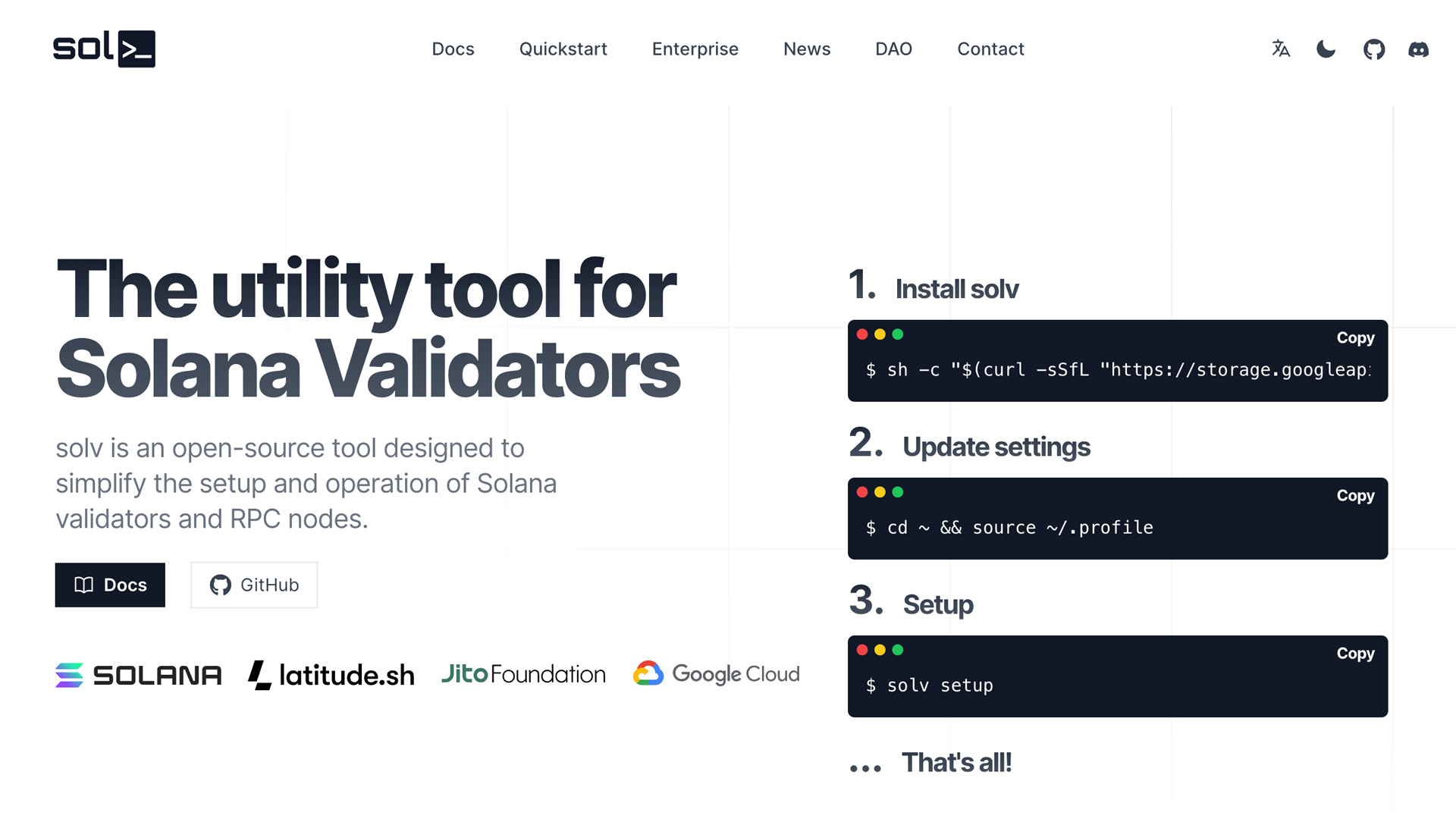
Task: Open the Contact page link
Action: 990,49
